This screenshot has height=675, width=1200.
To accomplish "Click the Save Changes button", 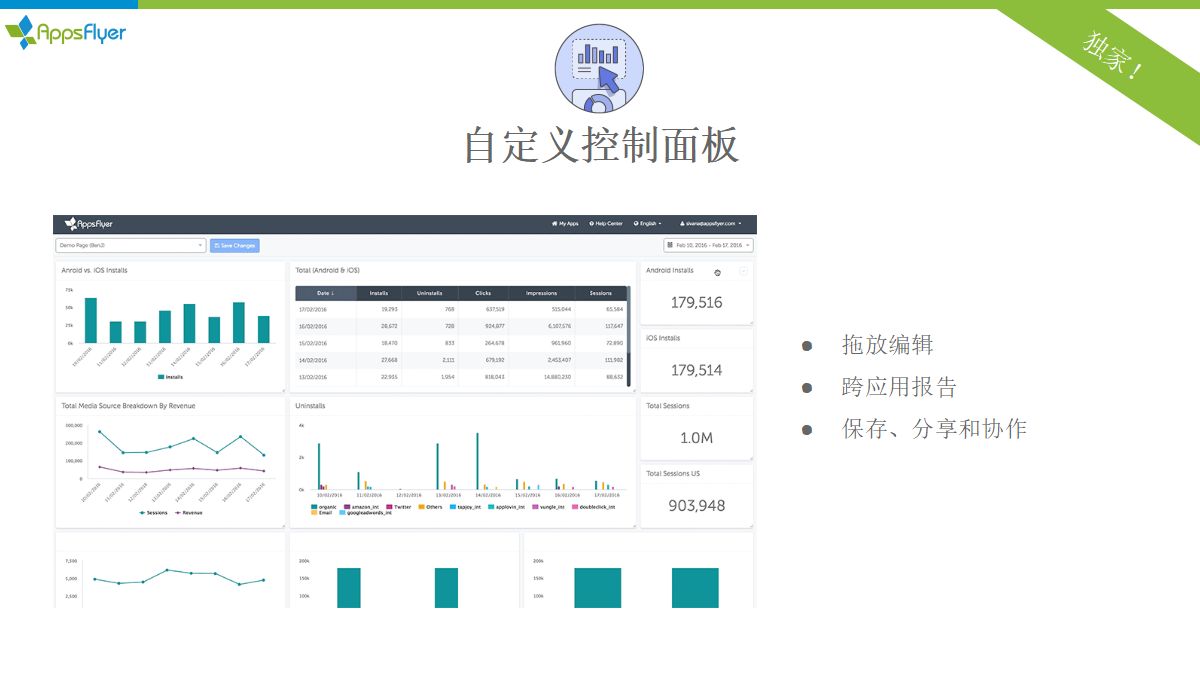I will pyautogui.click(x=234, y=245).
